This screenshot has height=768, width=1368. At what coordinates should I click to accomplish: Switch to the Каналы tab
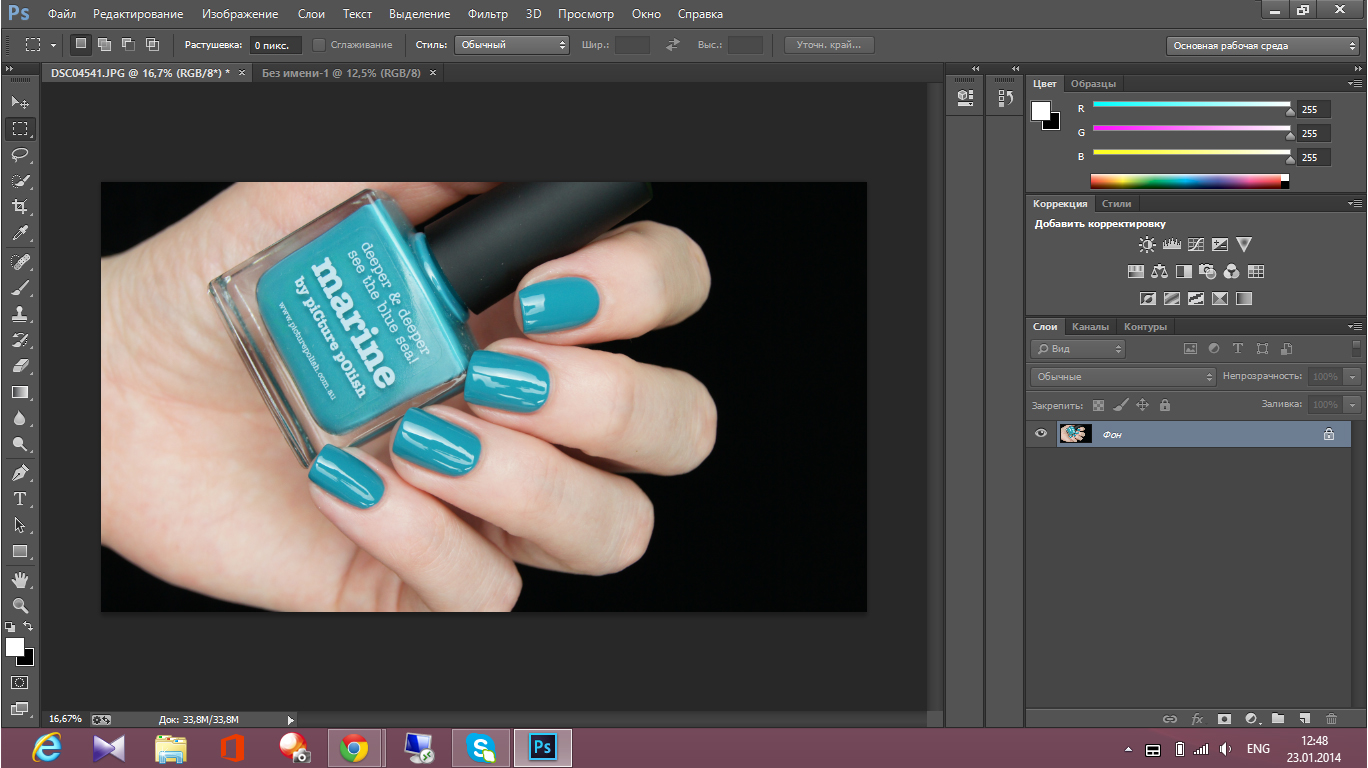click(1090, 327)
